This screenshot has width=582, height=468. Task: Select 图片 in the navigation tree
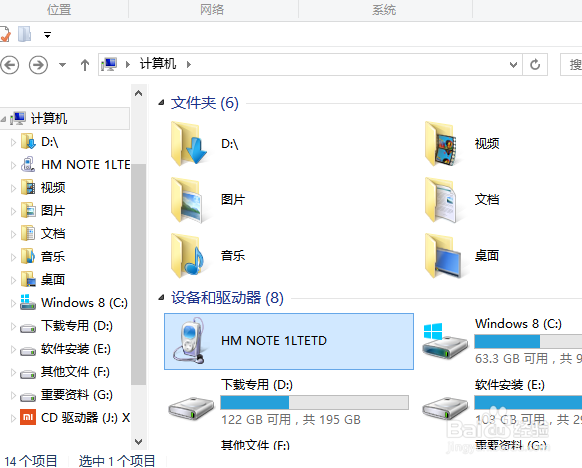click(x=53, y=210)
